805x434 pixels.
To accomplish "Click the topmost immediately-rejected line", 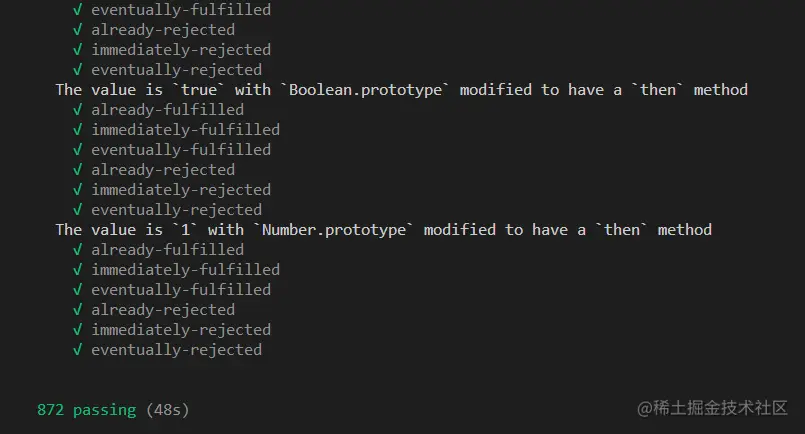I will 181,50.
